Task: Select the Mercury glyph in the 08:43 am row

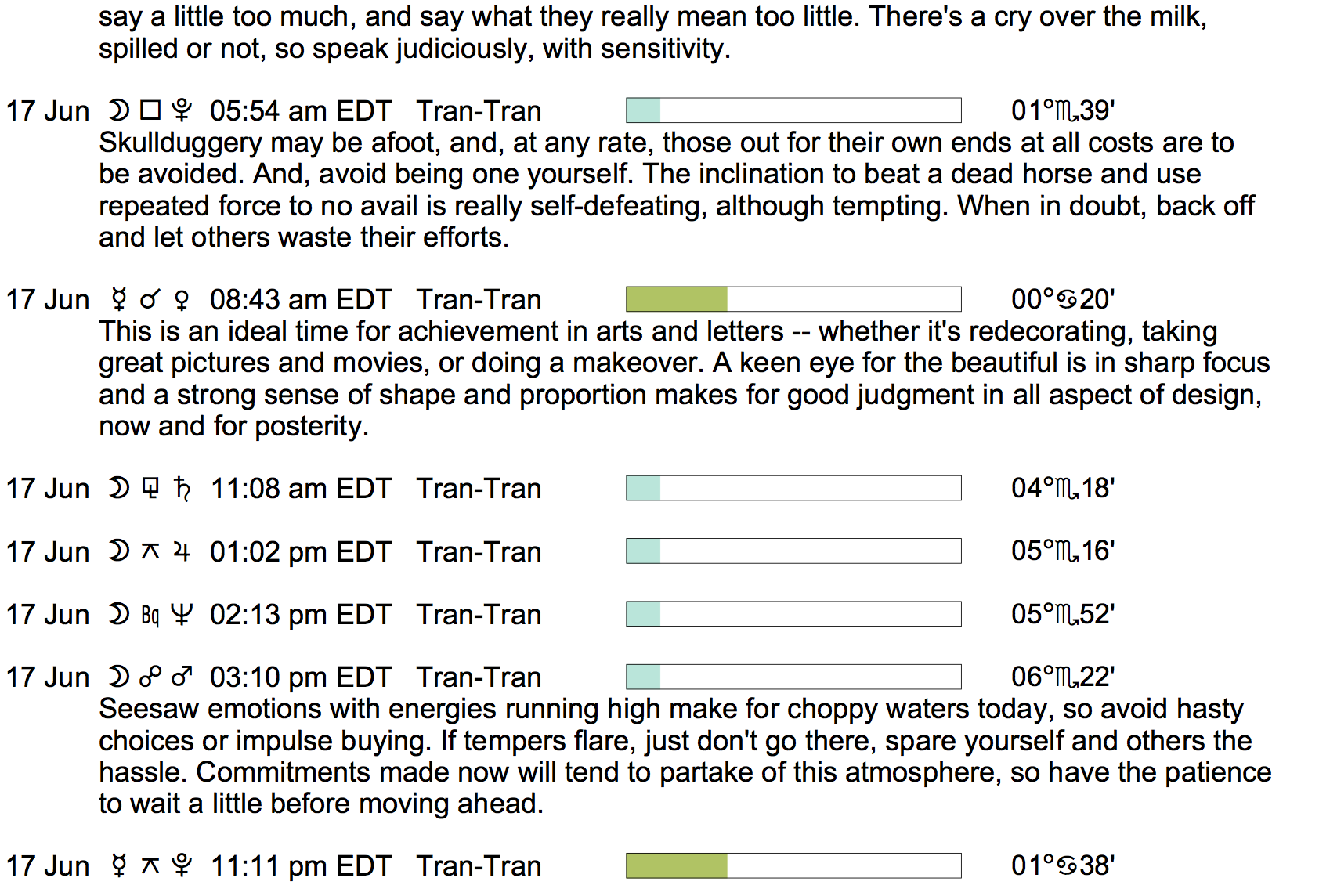Action: coord(119,300)
